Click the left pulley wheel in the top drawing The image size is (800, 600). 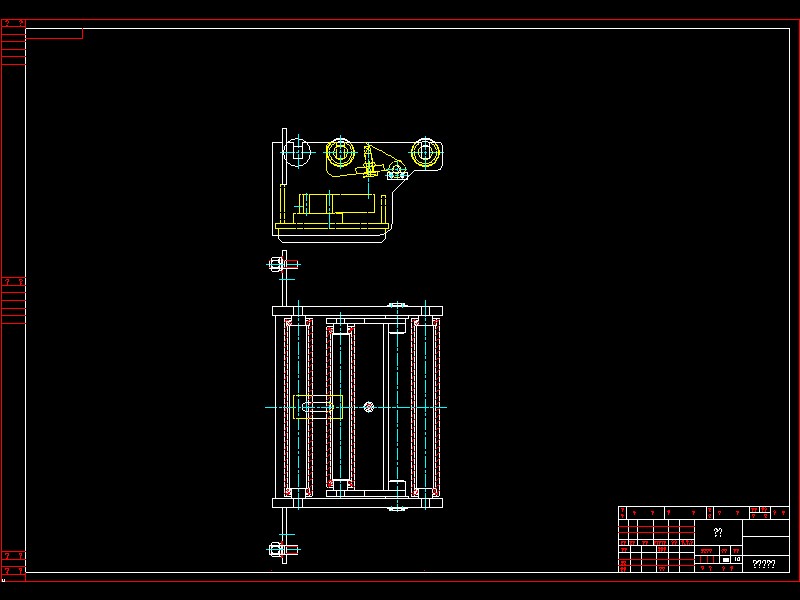click(297, 152)
